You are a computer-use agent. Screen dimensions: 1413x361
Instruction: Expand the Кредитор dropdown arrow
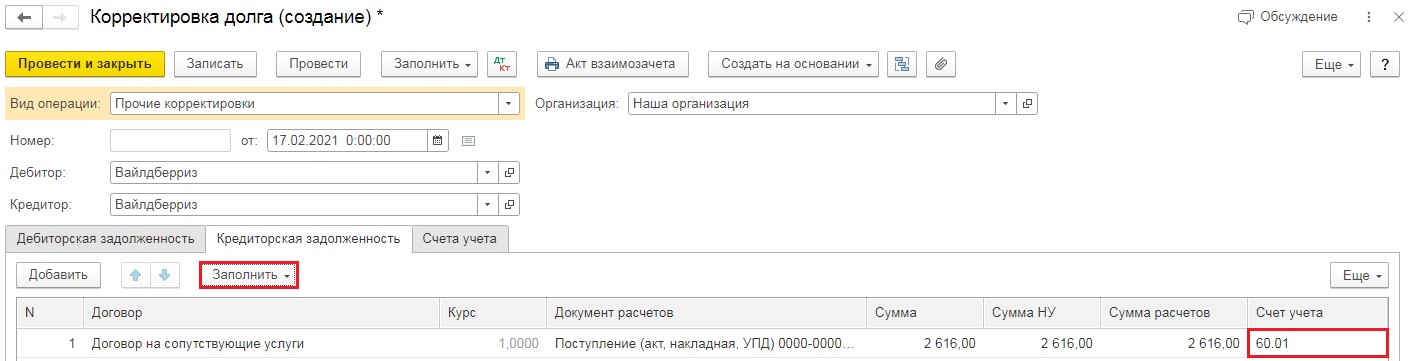coord(488,205)
